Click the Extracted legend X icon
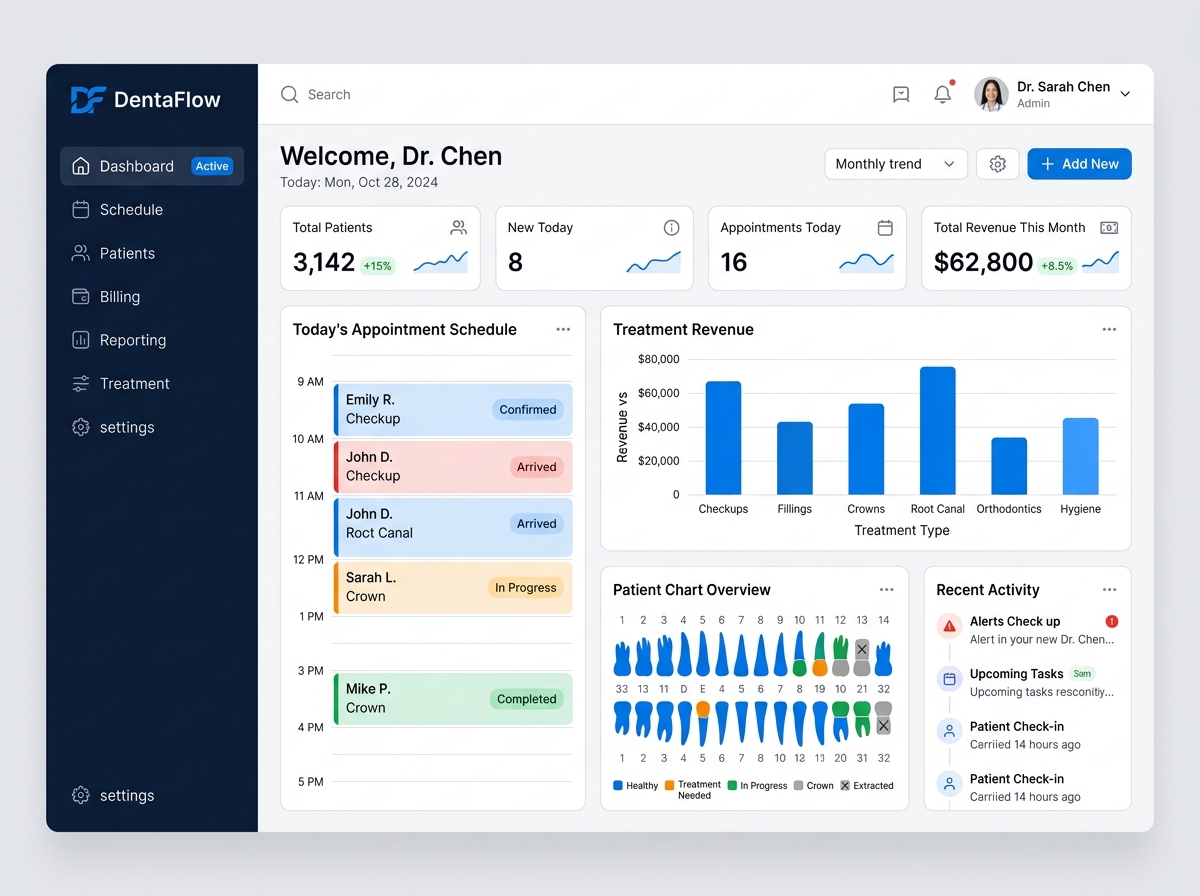Image resolution: width=1200 pixels, height=896 pixels. click(x=845, y=786)
